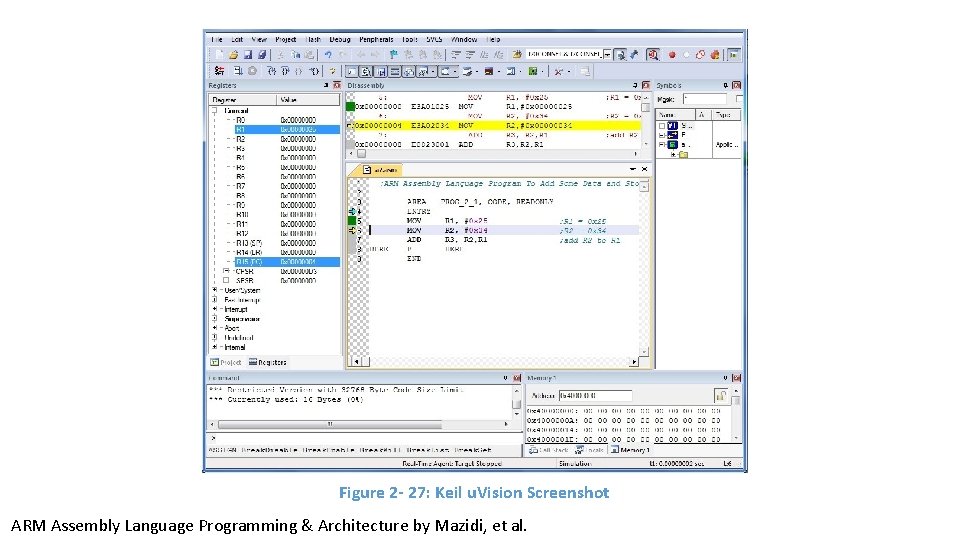Toggle the Command Window toolbar button
Image resolution: width=960 pixels, height=540 pixels.
click(x=351, y=71)
